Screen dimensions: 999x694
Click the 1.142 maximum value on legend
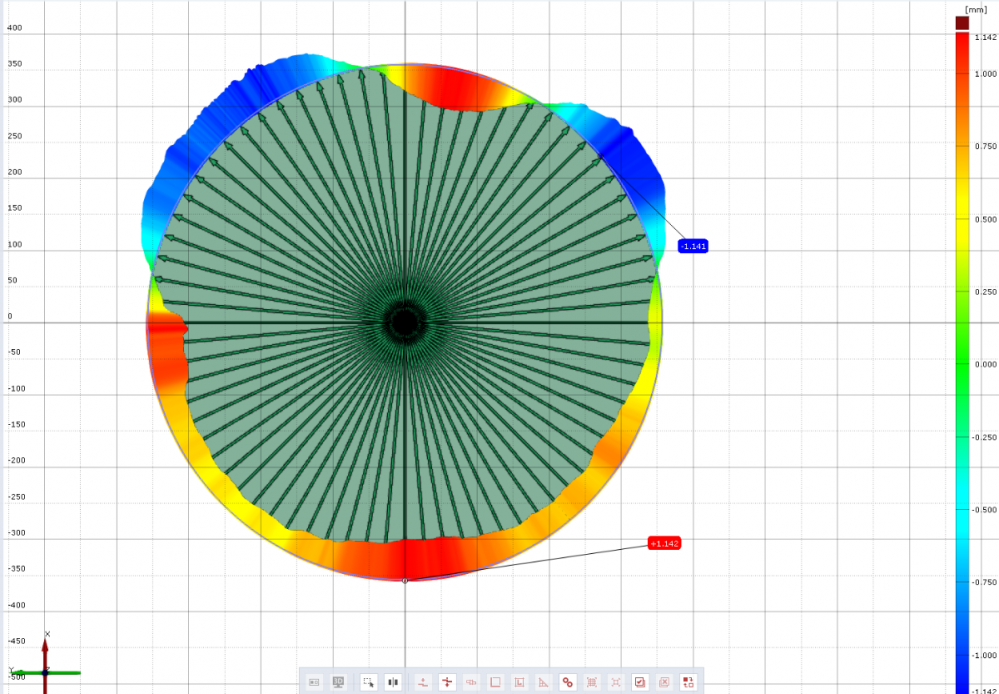[984, 37]
